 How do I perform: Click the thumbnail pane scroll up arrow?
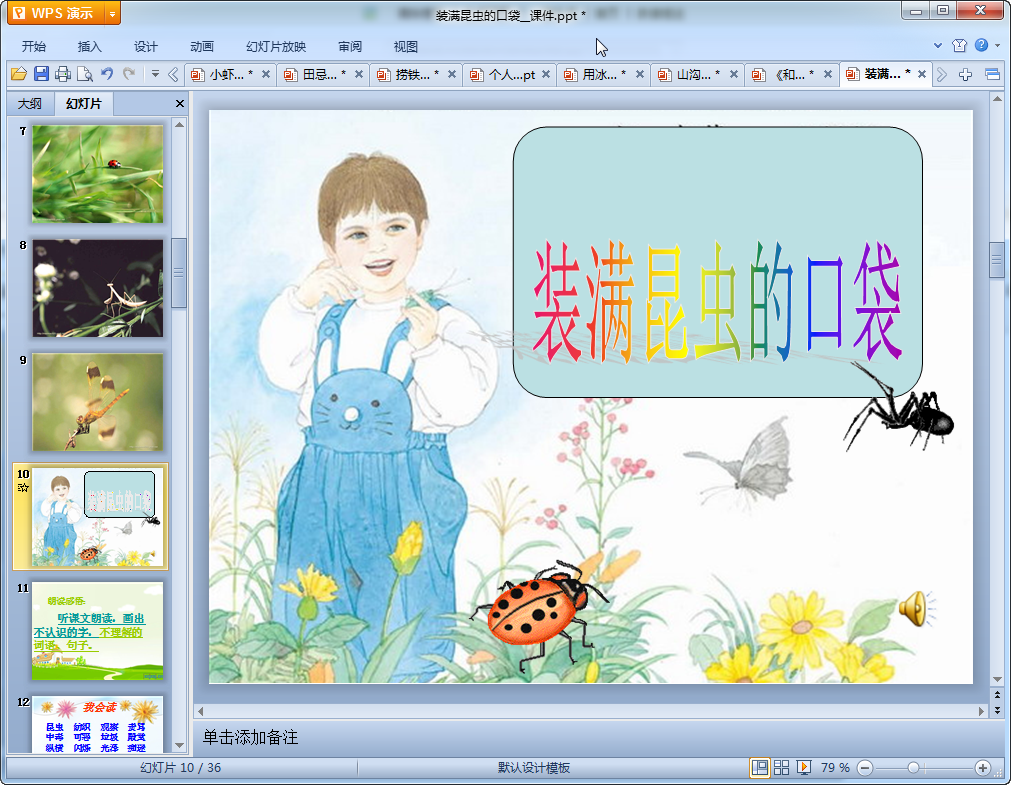click(180, 124)
